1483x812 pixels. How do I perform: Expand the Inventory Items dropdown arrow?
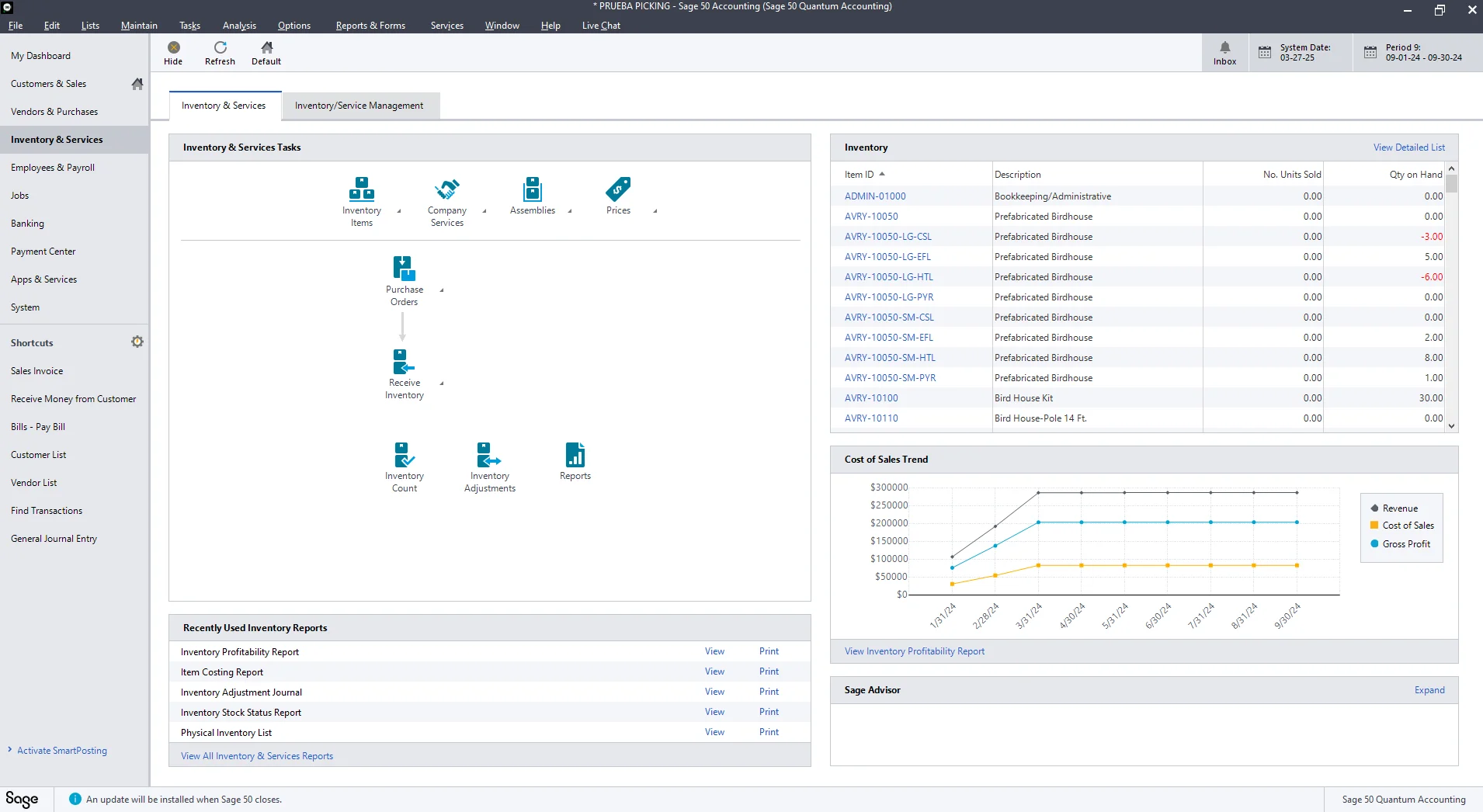[x=399, y=211]
